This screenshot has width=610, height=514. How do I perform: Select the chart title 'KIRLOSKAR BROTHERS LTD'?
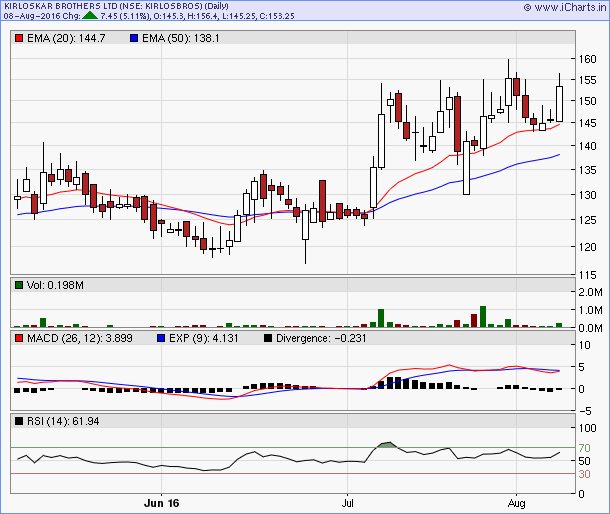point(61,6)
